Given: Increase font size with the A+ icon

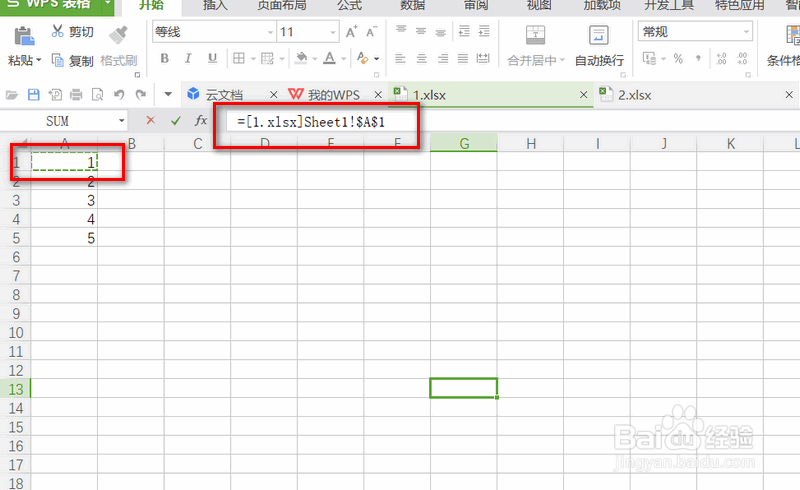Looking at the screenshot, I should click(352, 32).
